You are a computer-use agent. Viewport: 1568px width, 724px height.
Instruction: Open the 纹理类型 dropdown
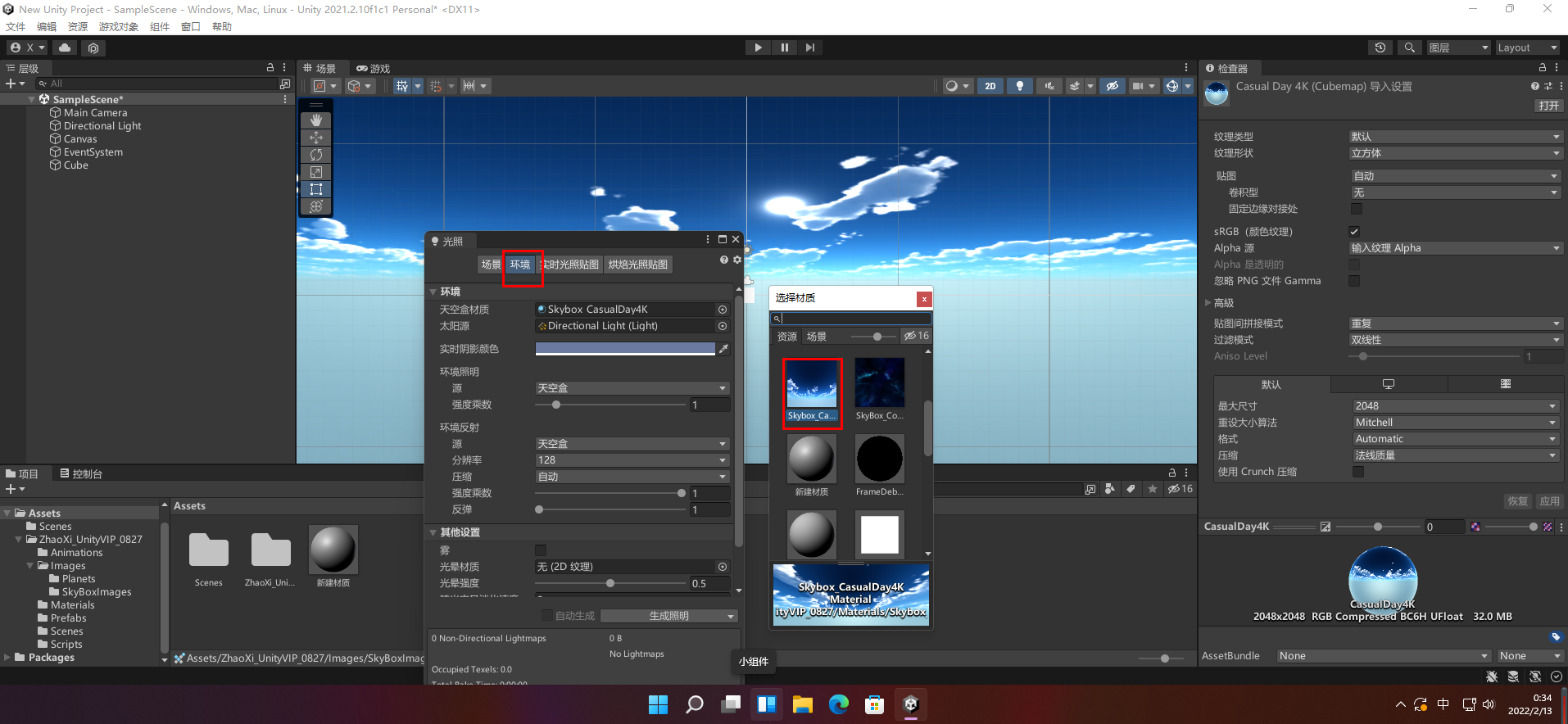pos(1456,137)
